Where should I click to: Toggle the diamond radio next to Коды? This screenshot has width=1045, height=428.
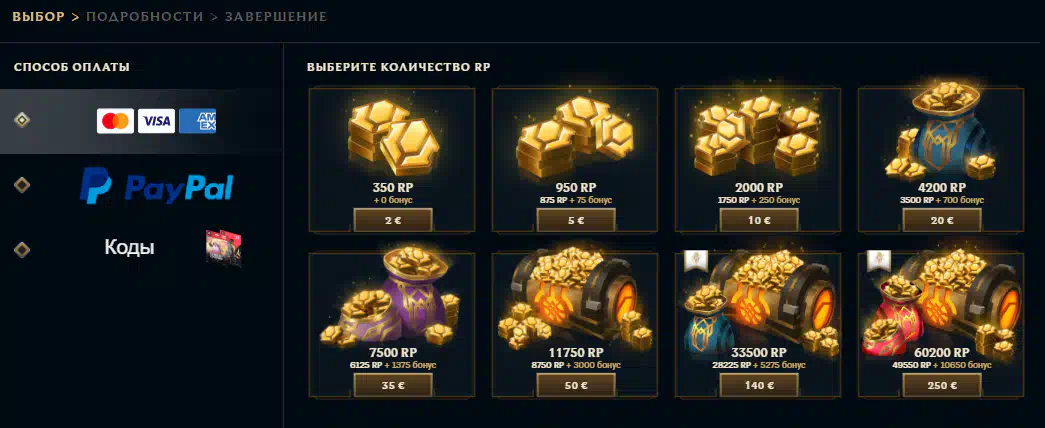(x=22, y=249)
